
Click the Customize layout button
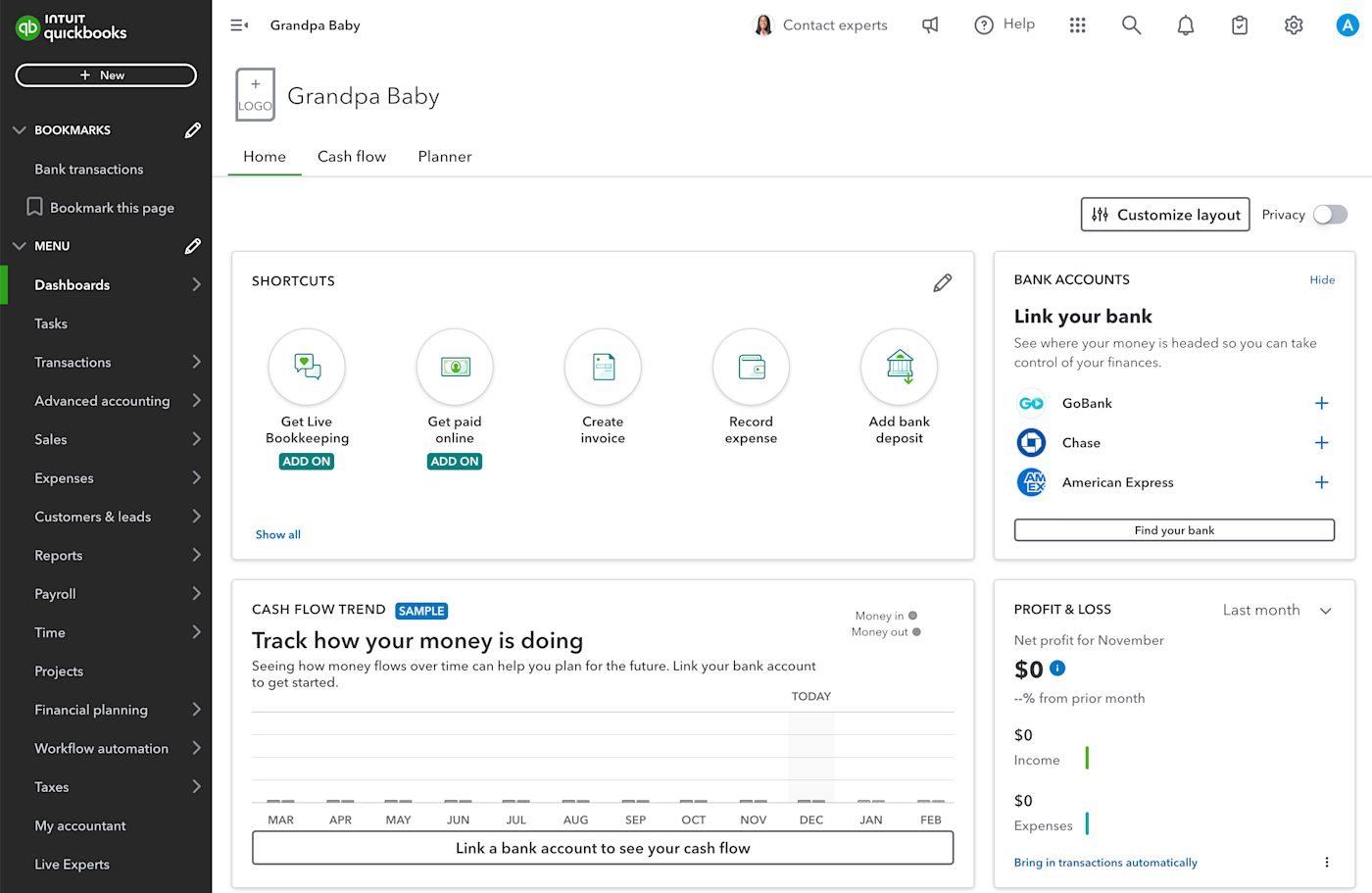[1165, 215]
